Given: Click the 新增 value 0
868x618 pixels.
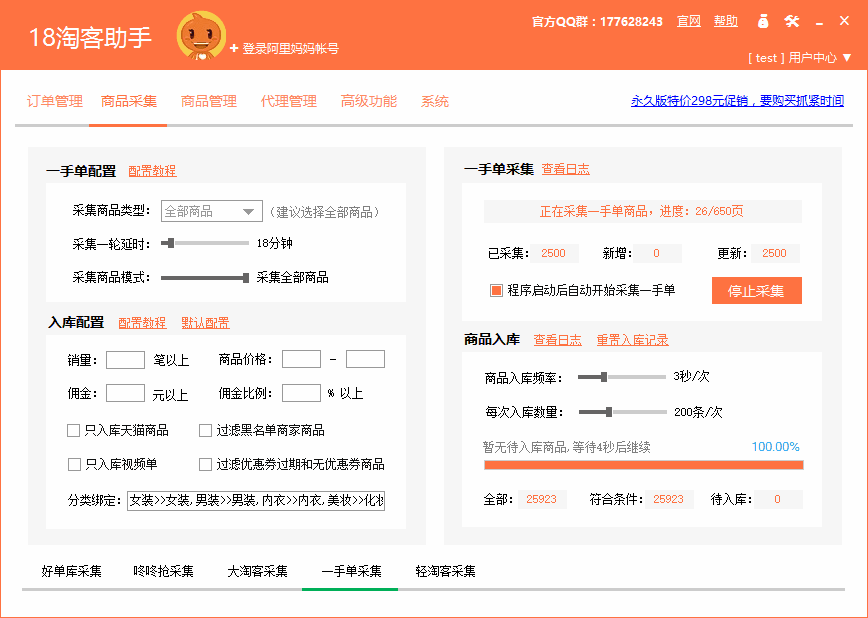Looking at the screenshot, I should coord(657,253).
